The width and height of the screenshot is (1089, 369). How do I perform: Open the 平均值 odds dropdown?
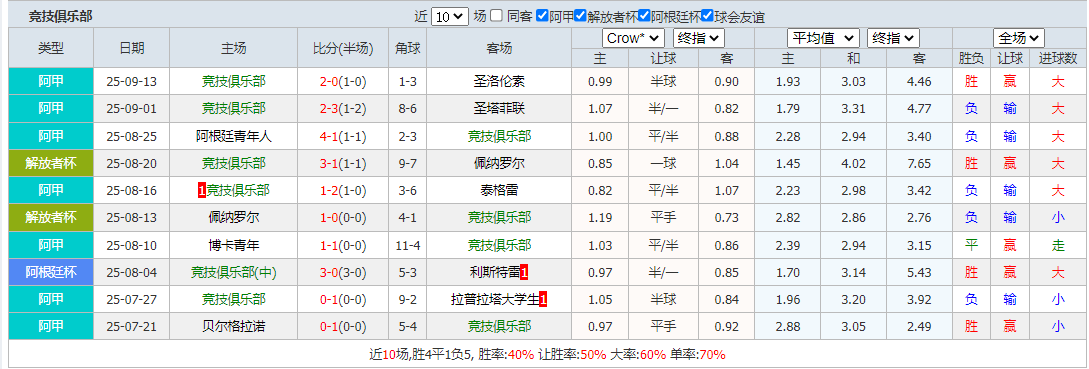click(823, 38)
